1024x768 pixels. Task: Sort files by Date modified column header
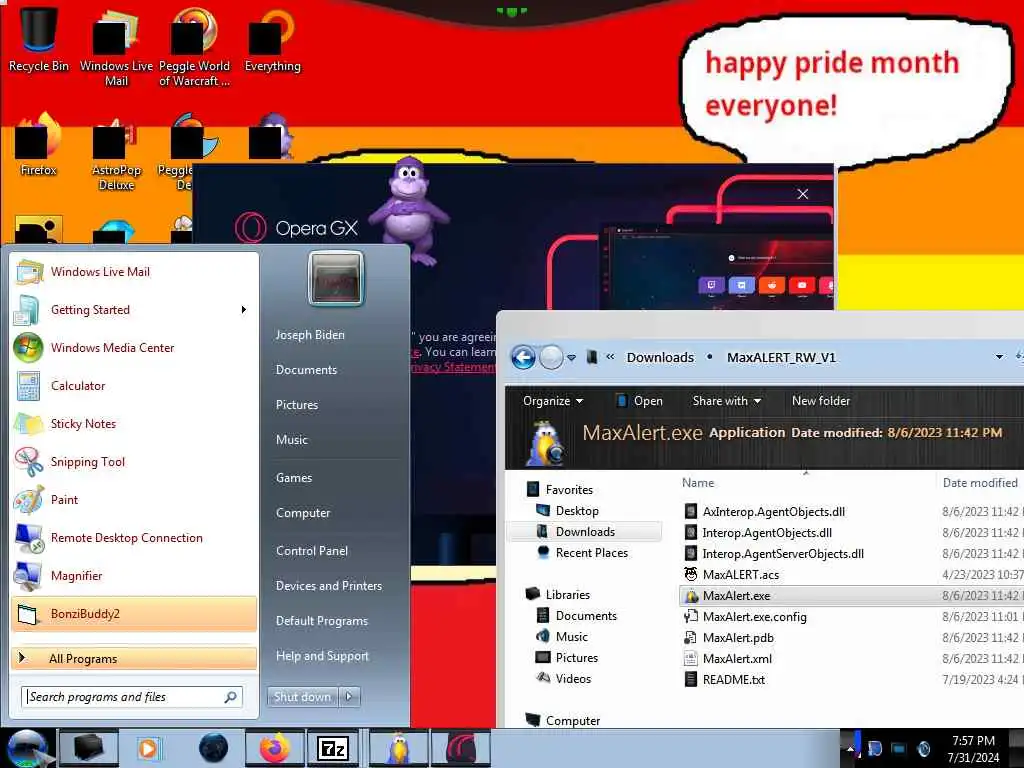980,483
